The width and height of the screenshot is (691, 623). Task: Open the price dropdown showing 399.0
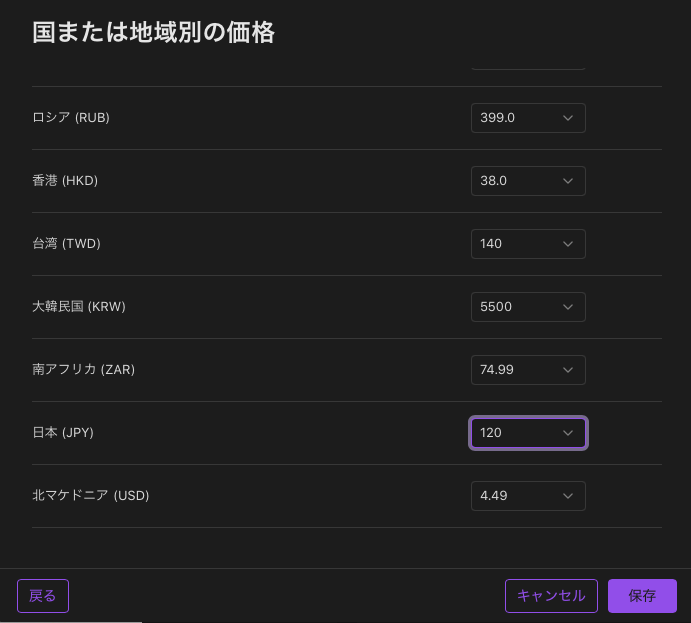pyautogui.click(x=528, y=118)
